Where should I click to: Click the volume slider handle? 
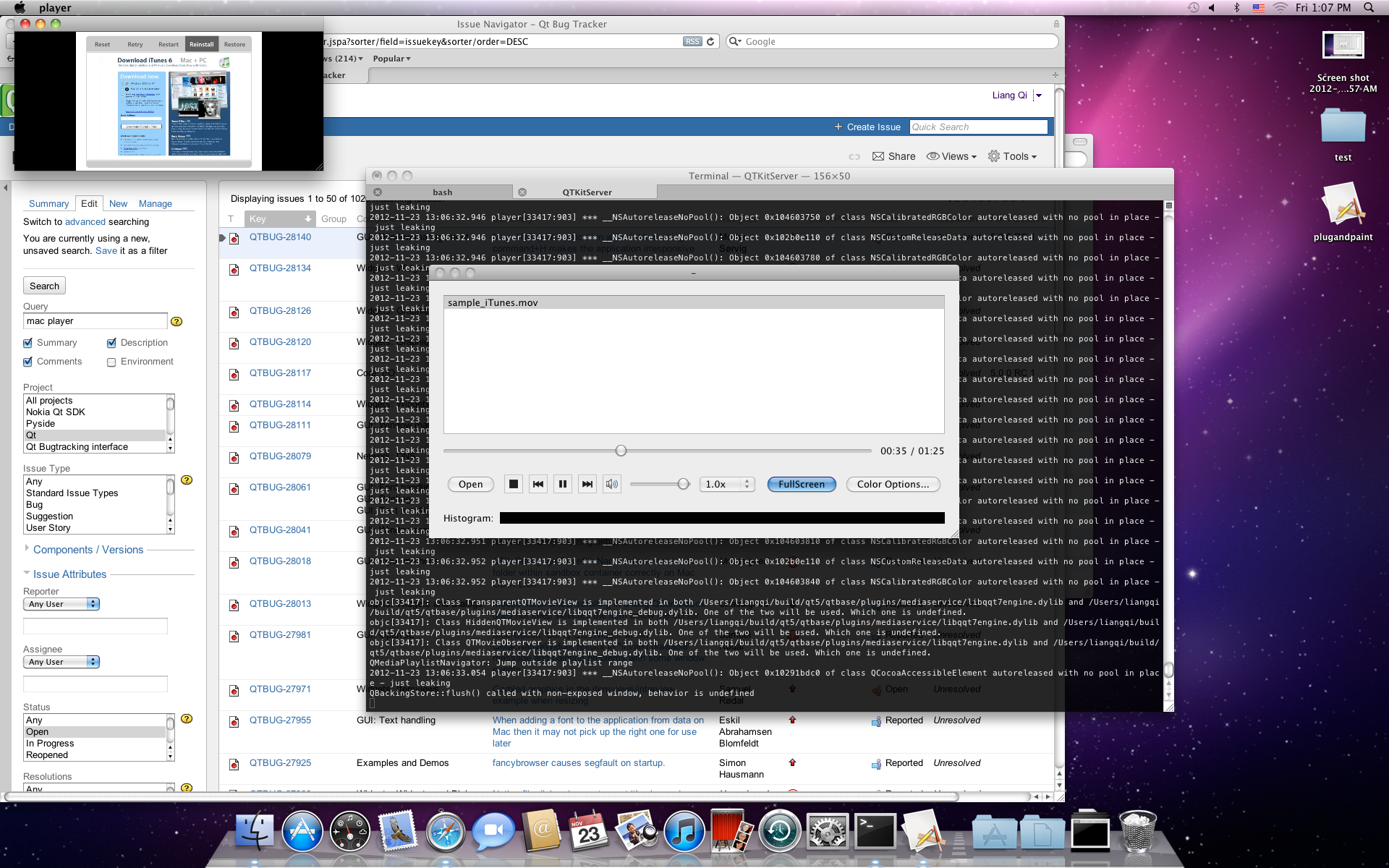point(684,484)
